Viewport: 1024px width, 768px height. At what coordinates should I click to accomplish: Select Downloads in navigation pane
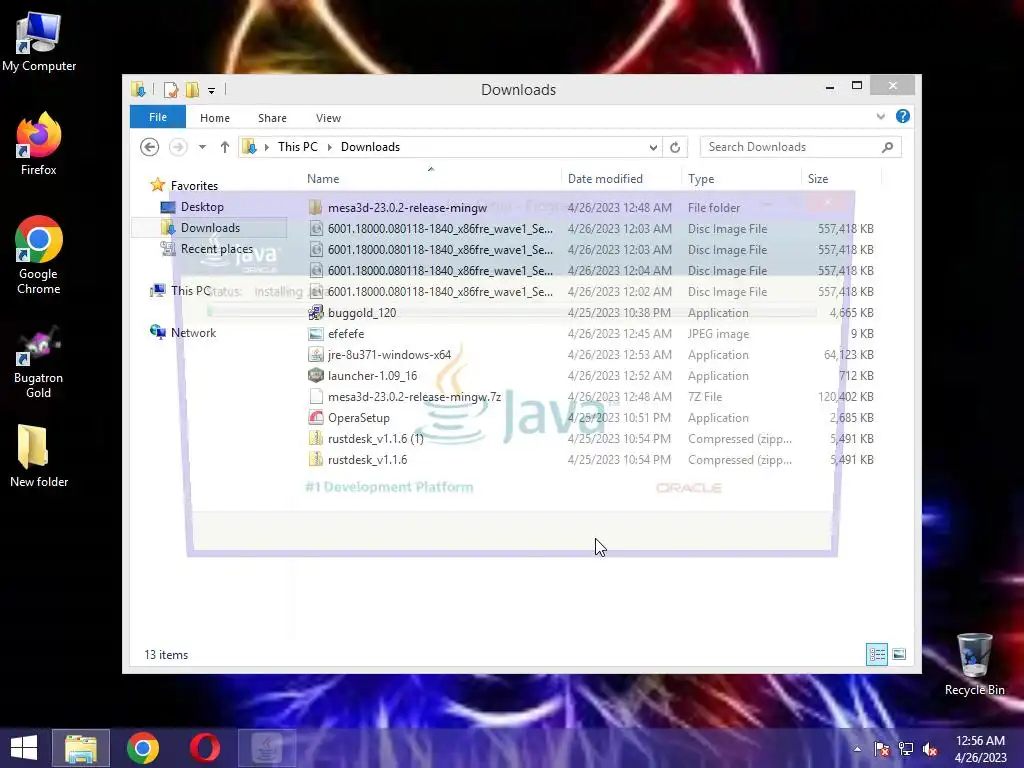click(210, 228)
